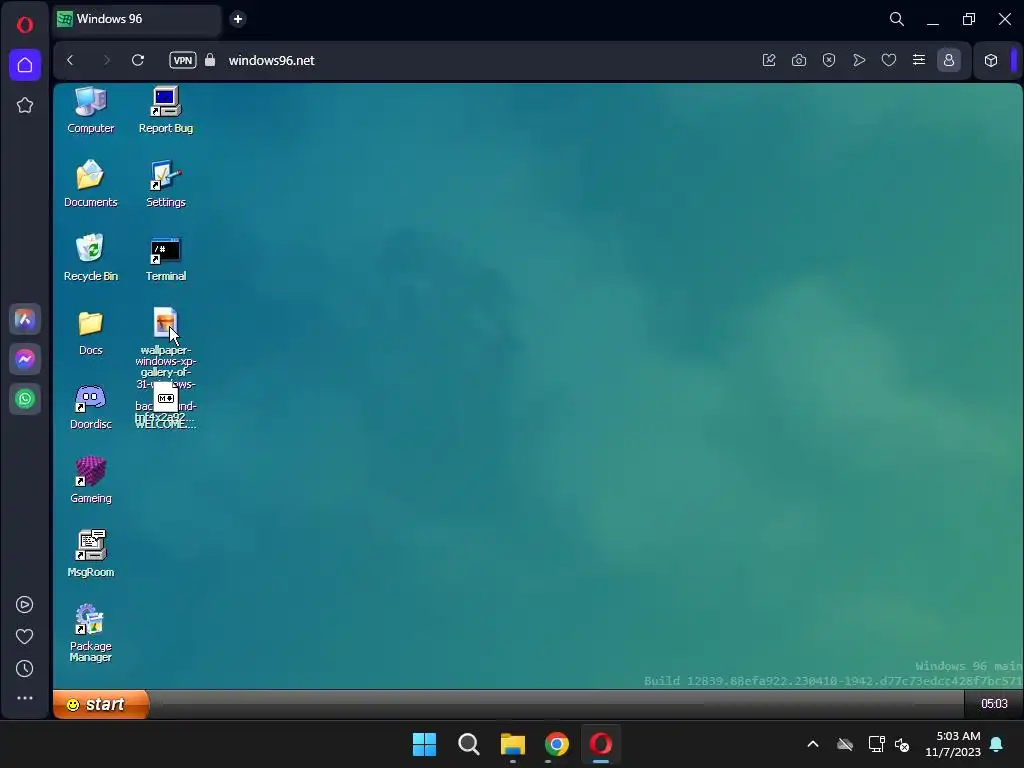This screenshot has width=1024, height=768.
Task: Open the sidebar Player icon
Action: (x=25, y=605)
